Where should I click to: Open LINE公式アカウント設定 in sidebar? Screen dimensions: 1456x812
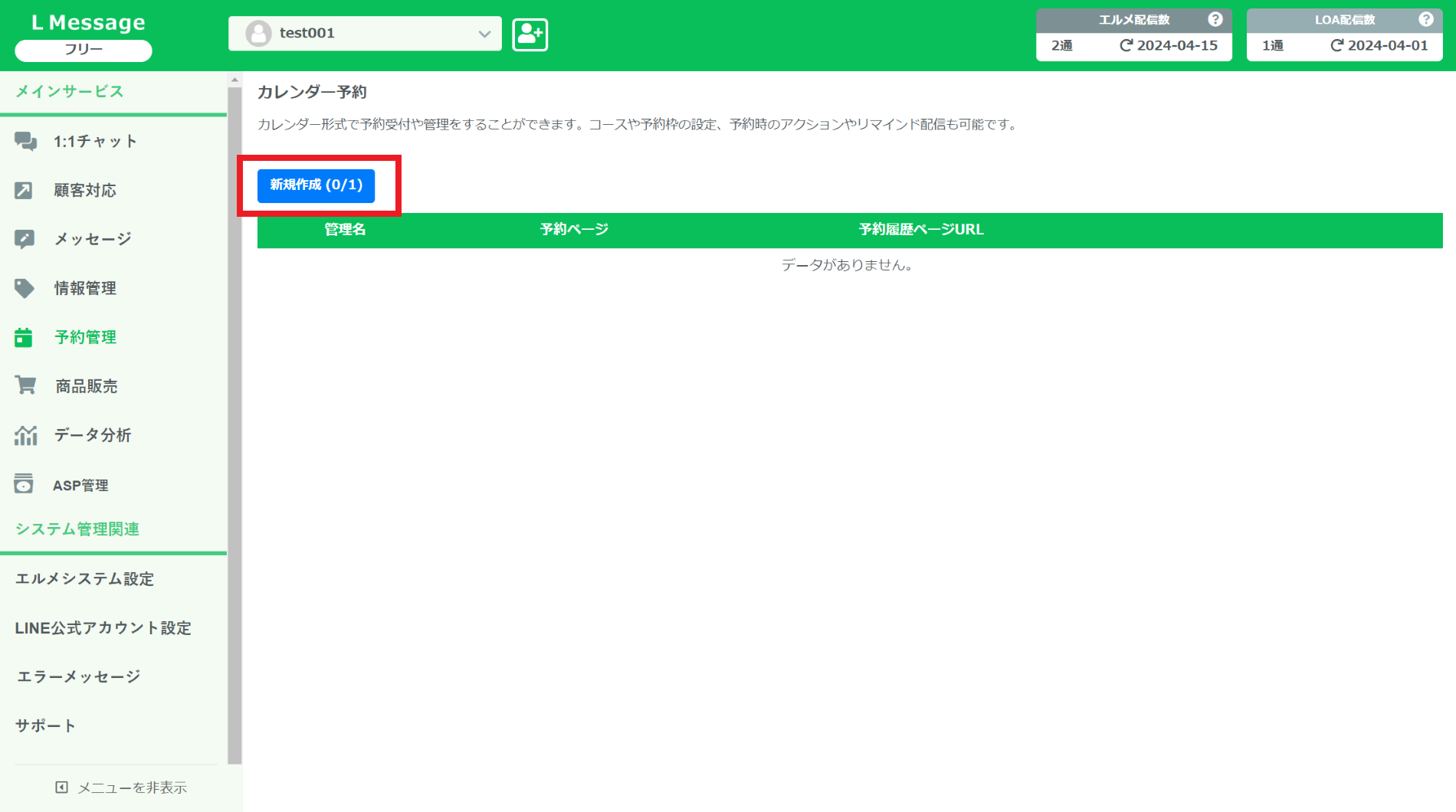pos(103,628)
